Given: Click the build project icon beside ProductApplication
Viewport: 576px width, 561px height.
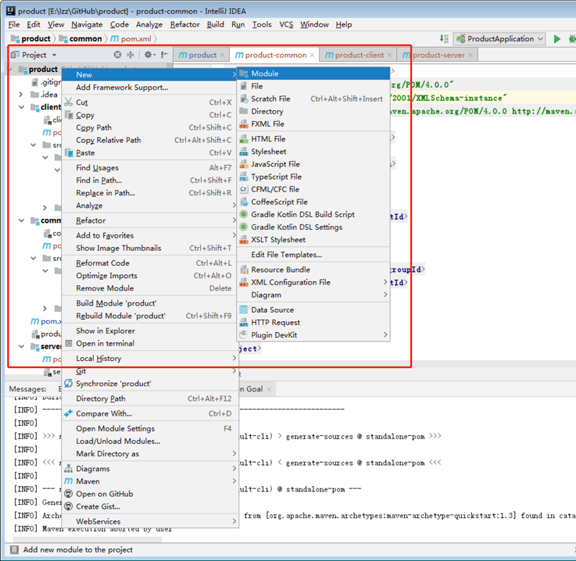Looking at the screenshot, I should pyautogui.click(x=444, y=39).
